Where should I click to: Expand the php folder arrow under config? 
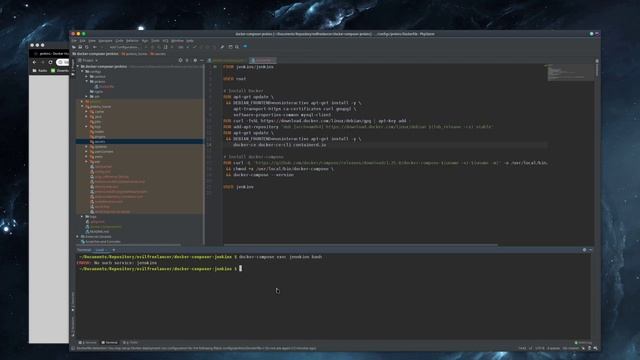87,96
